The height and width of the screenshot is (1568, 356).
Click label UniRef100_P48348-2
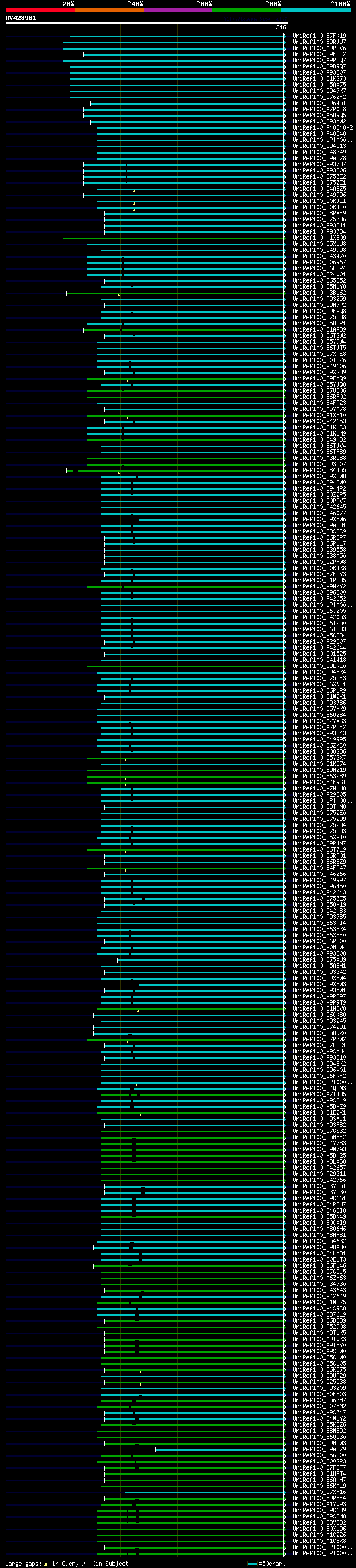323,128
